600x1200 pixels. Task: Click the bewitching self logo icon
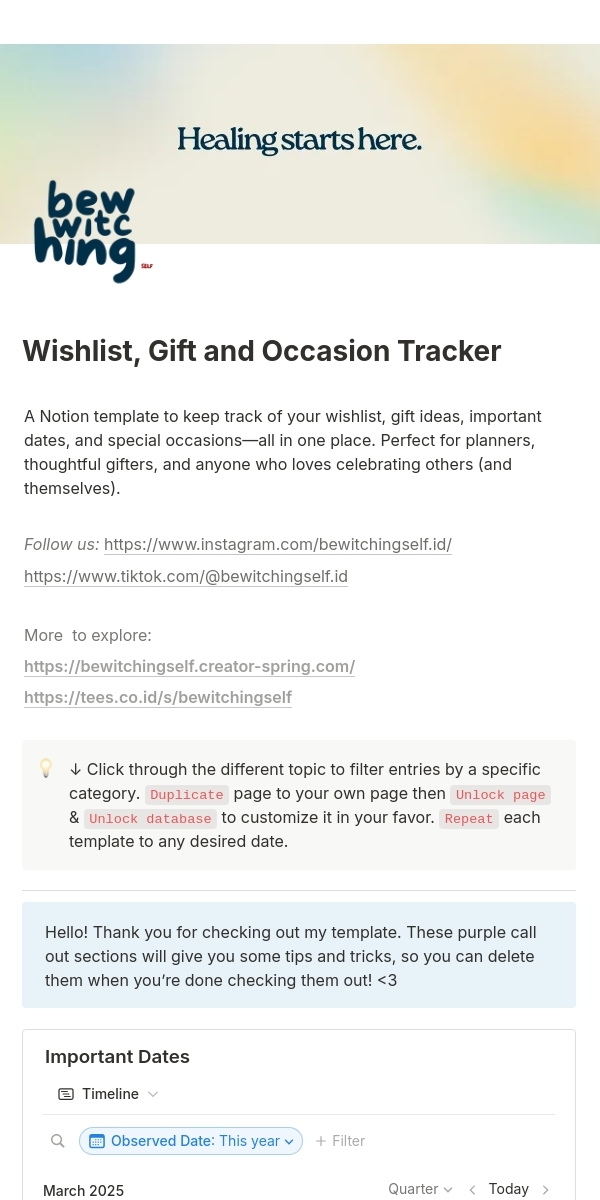coord(89,232)
